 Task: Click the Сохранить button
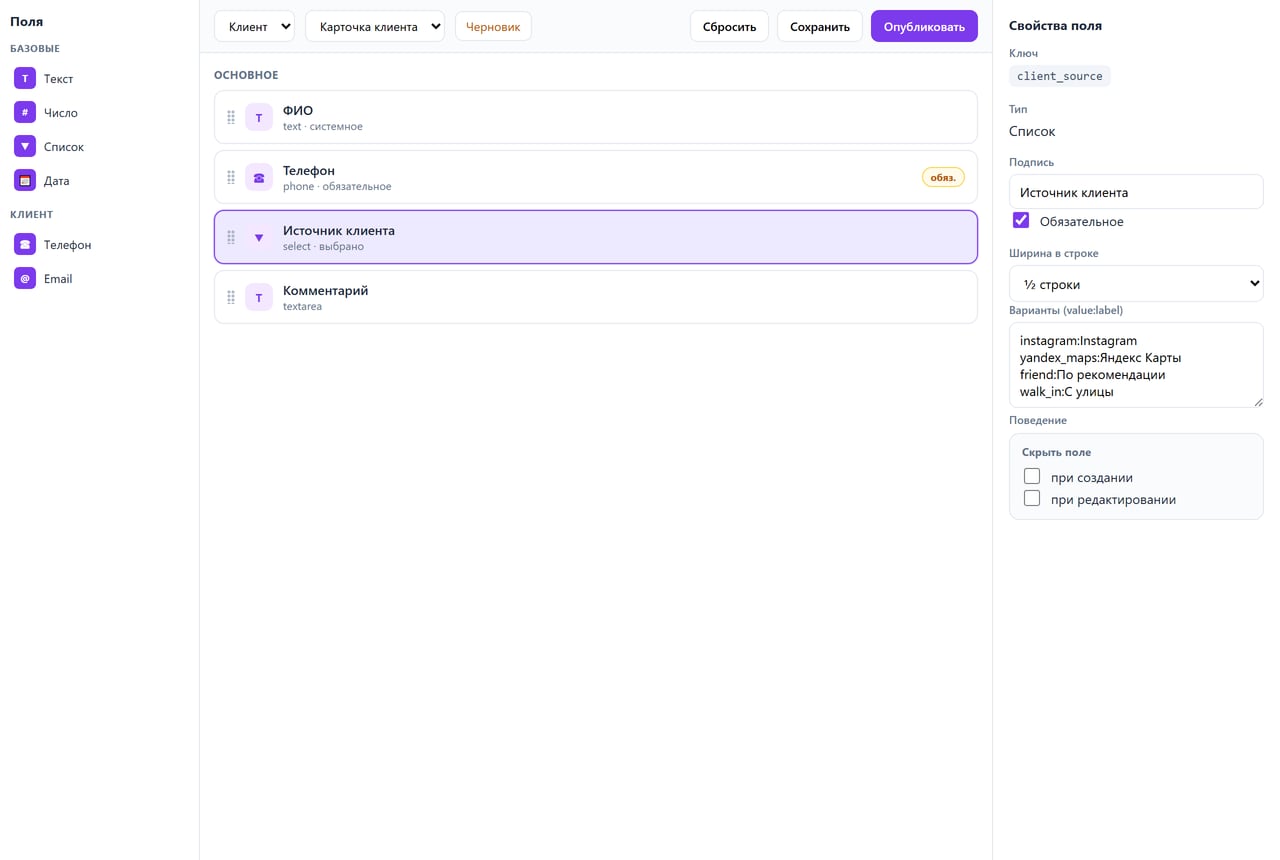pos(820,27)
